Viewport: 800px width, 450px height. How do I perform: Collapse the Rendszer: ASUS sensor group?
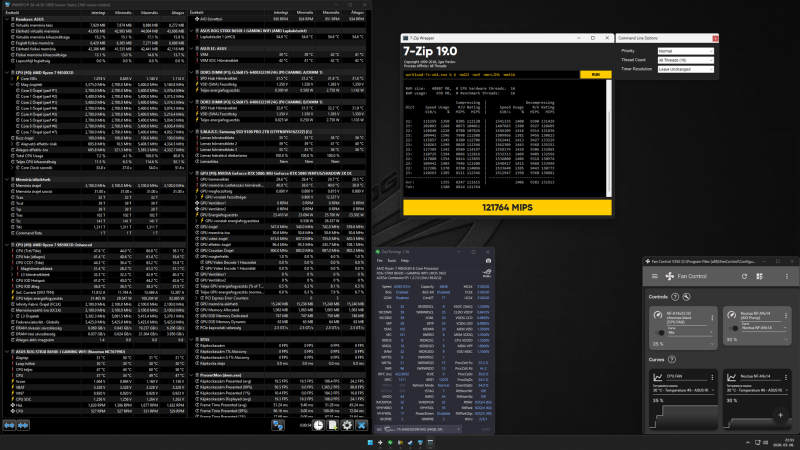(x=7, y=19)
